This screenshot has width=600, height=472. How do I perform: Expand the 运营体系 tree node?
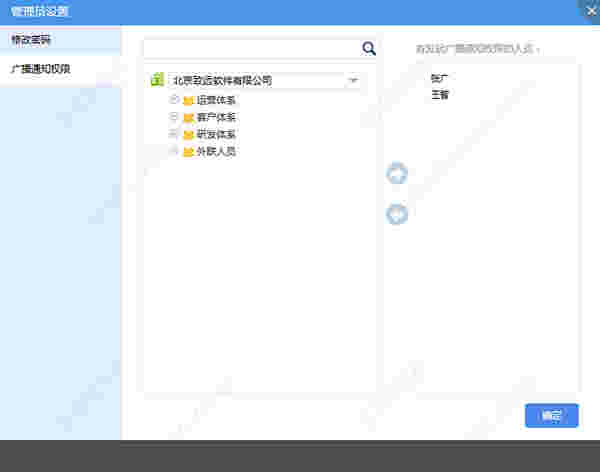(174, 100)
